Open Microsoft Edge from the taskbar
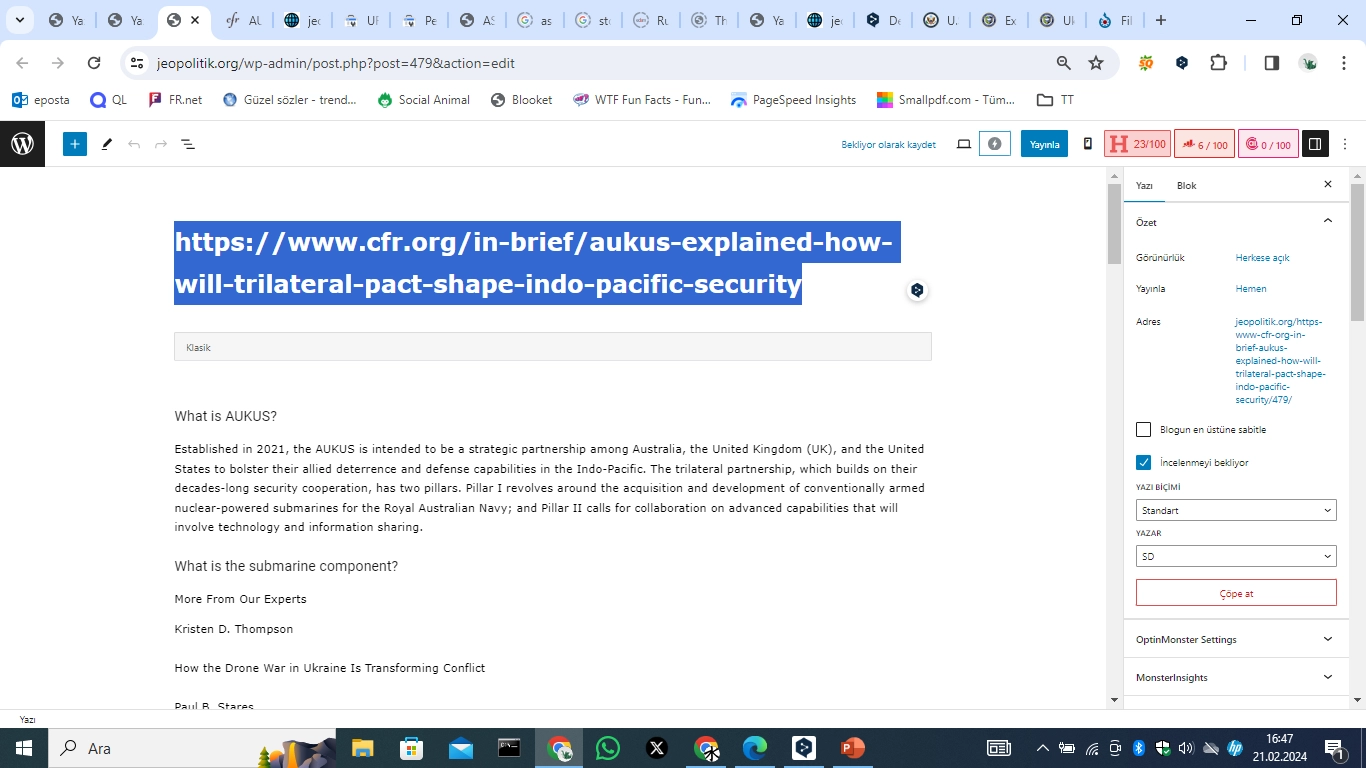This screenshot has width=1366, height=768. pos(754,748)
